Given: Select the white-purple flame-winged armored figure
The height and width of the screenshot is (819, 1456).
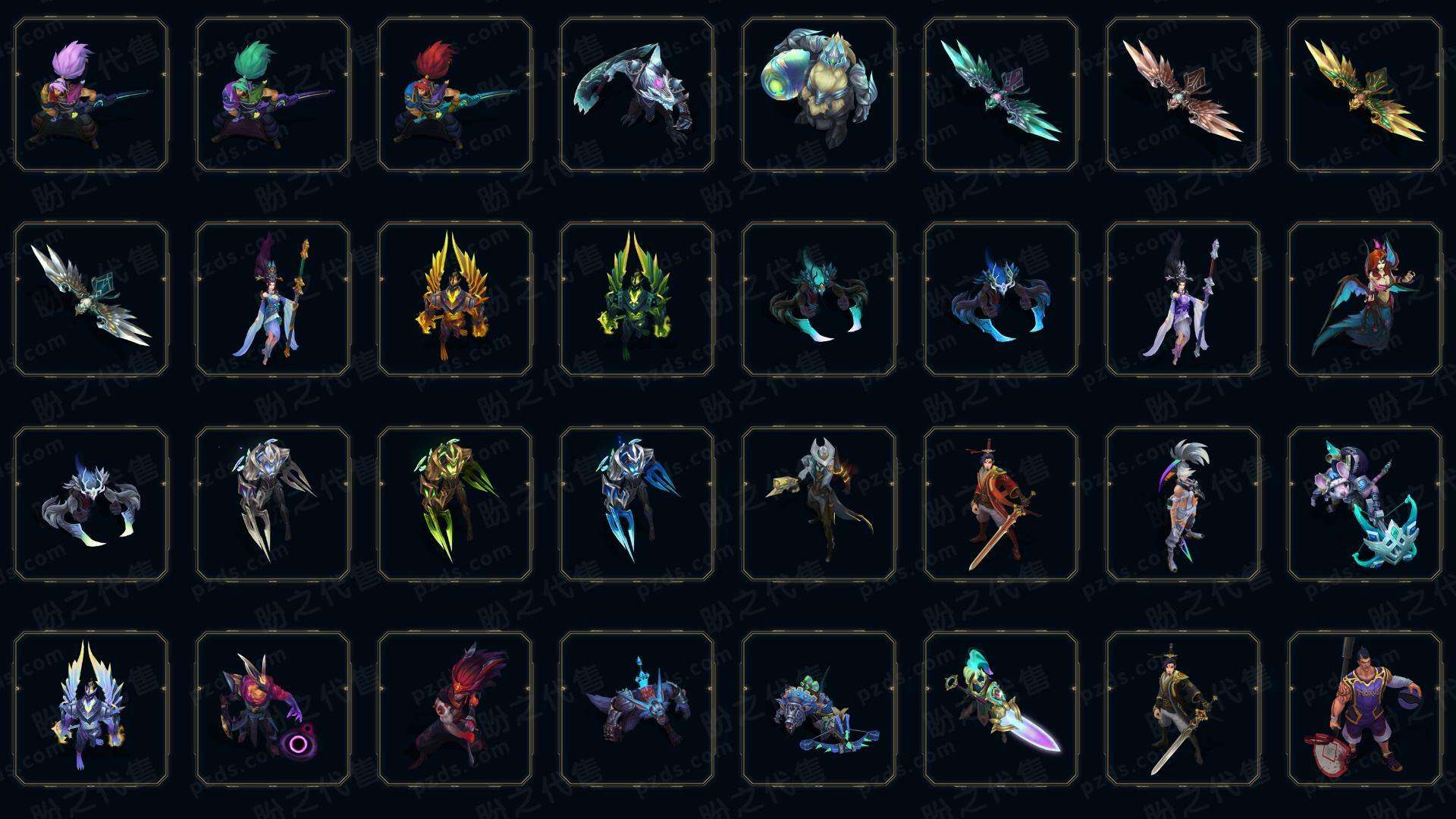Looking at the screenshot, I should [x=91, y=708].
